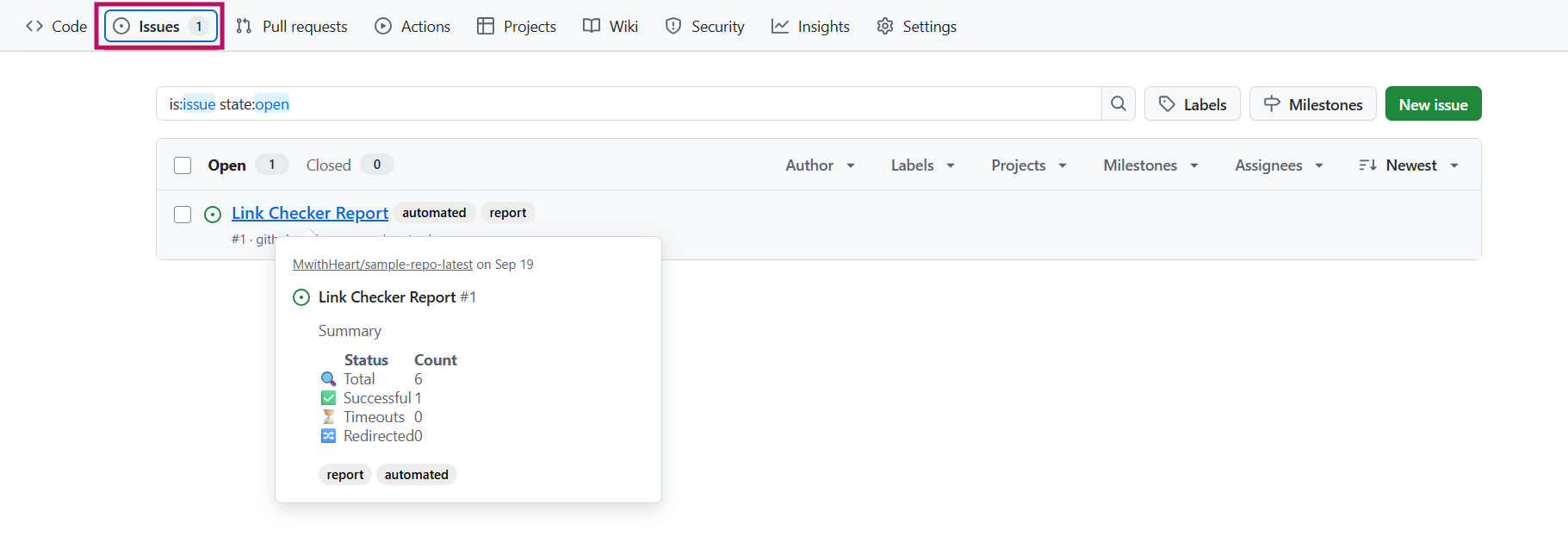The width and height of the screenshot is (1568, 536).
Task: Toggle the select all issues checkbox
Action: (x=183, y=165)
